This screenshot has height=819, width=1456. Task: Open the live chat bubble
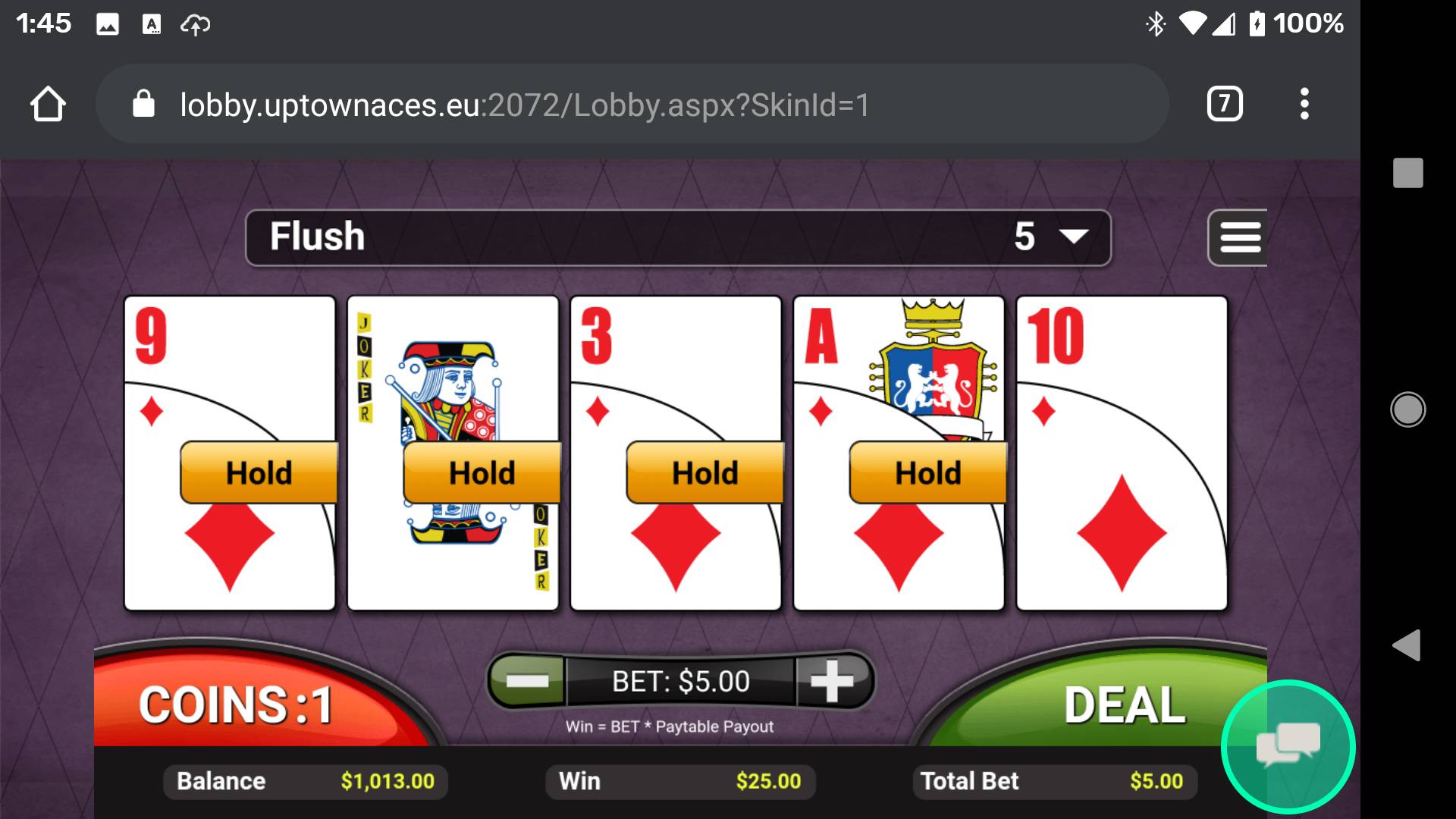pyautogui.click(x=1288, y=746)
